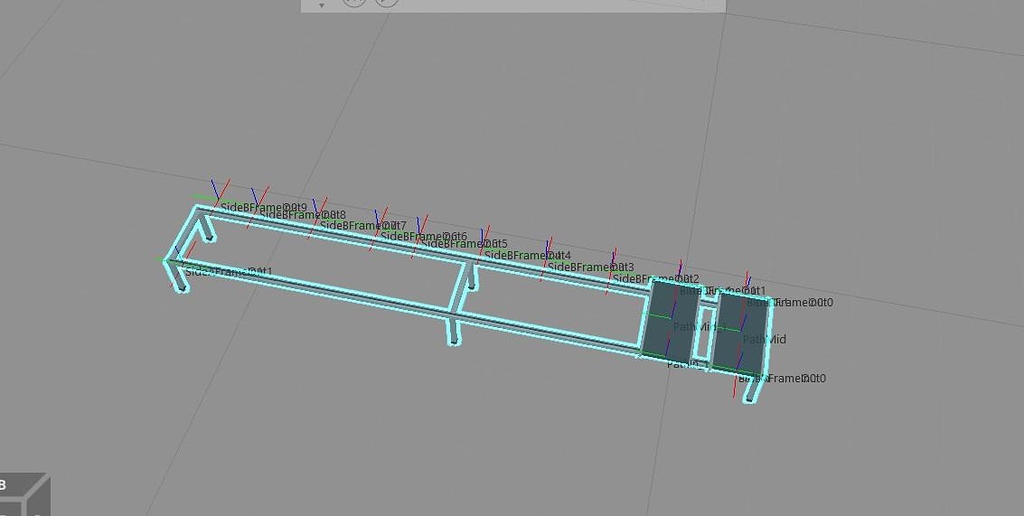Viewport: 1024px width, 516px height.
Task: Select the bottom right frame label ending 0
Action: click(782, 378)
